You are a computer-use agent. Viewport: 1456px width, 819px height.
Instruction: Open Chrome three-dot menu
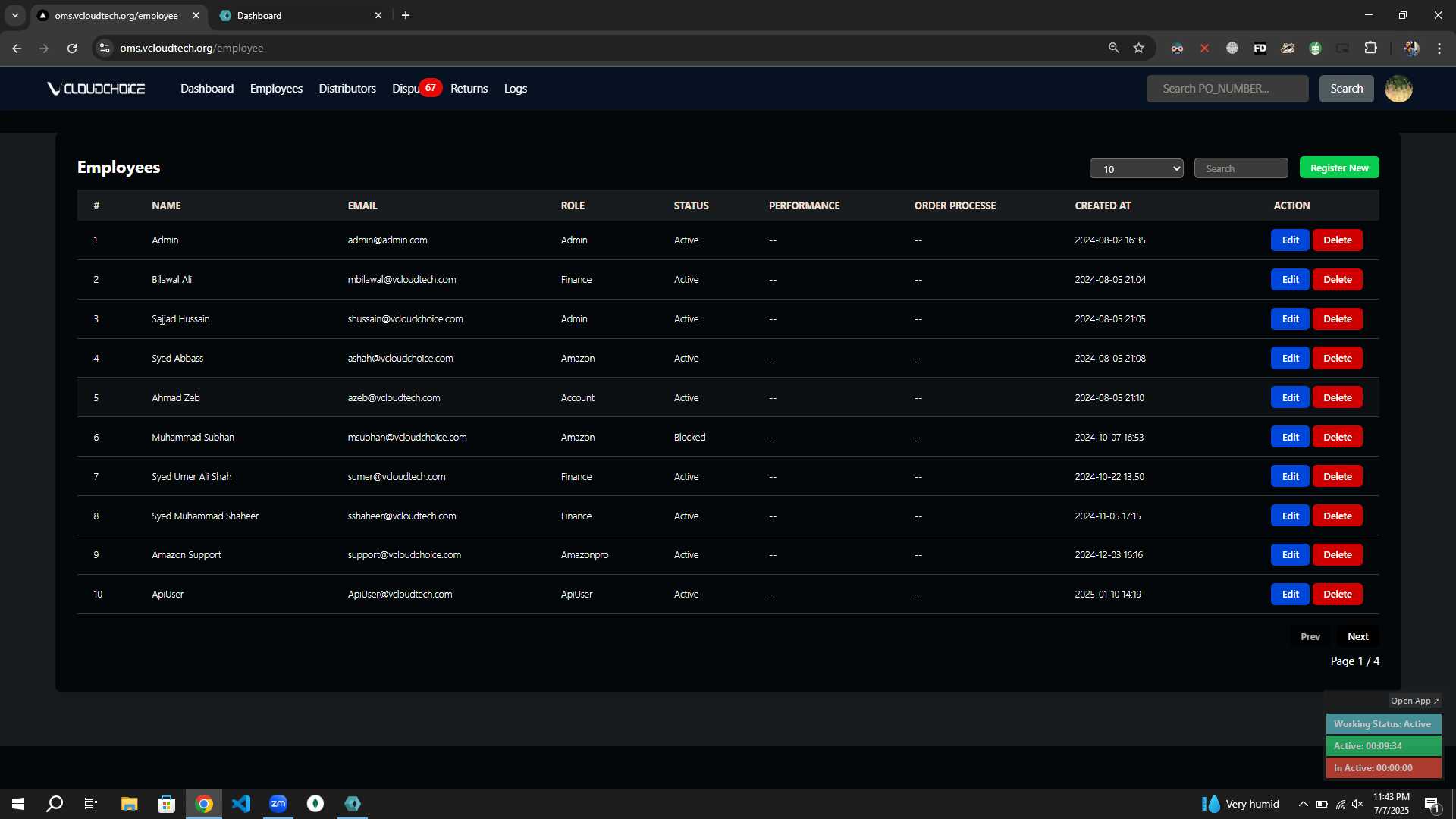pos(1439,48)
